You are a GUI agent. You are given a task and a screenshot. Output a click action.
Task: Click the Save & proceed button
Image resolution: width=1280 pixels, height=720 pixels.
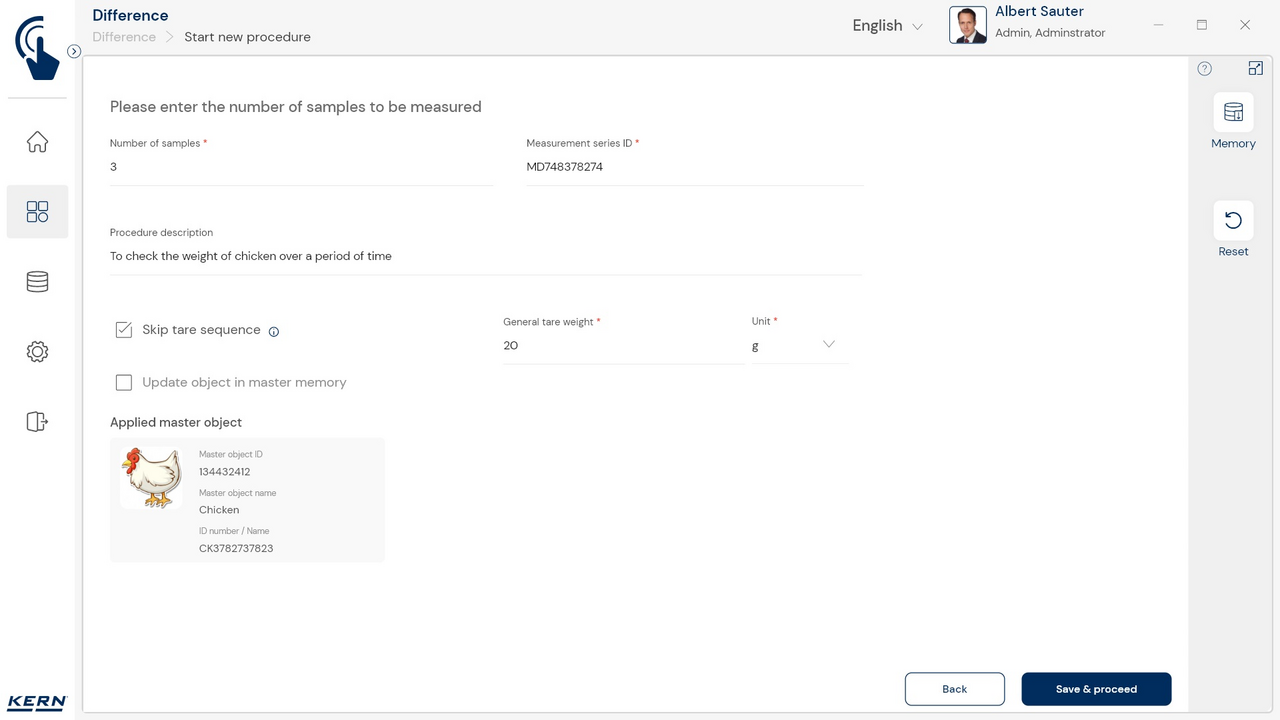click(x=1096, y=689)
